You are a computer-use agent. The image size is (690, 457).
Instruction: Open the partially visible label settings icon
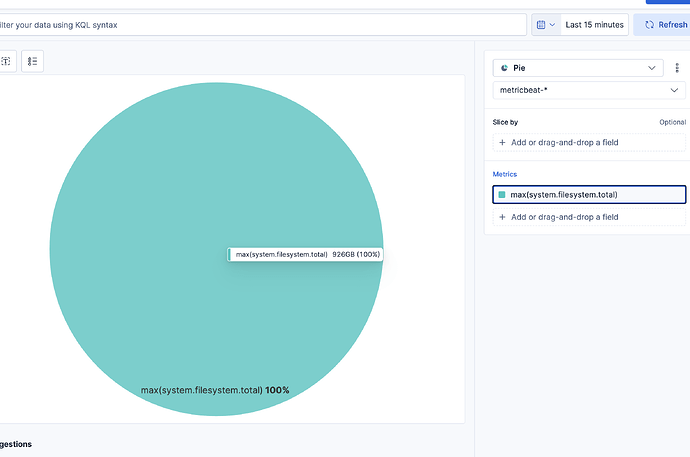tap(7, 61)
